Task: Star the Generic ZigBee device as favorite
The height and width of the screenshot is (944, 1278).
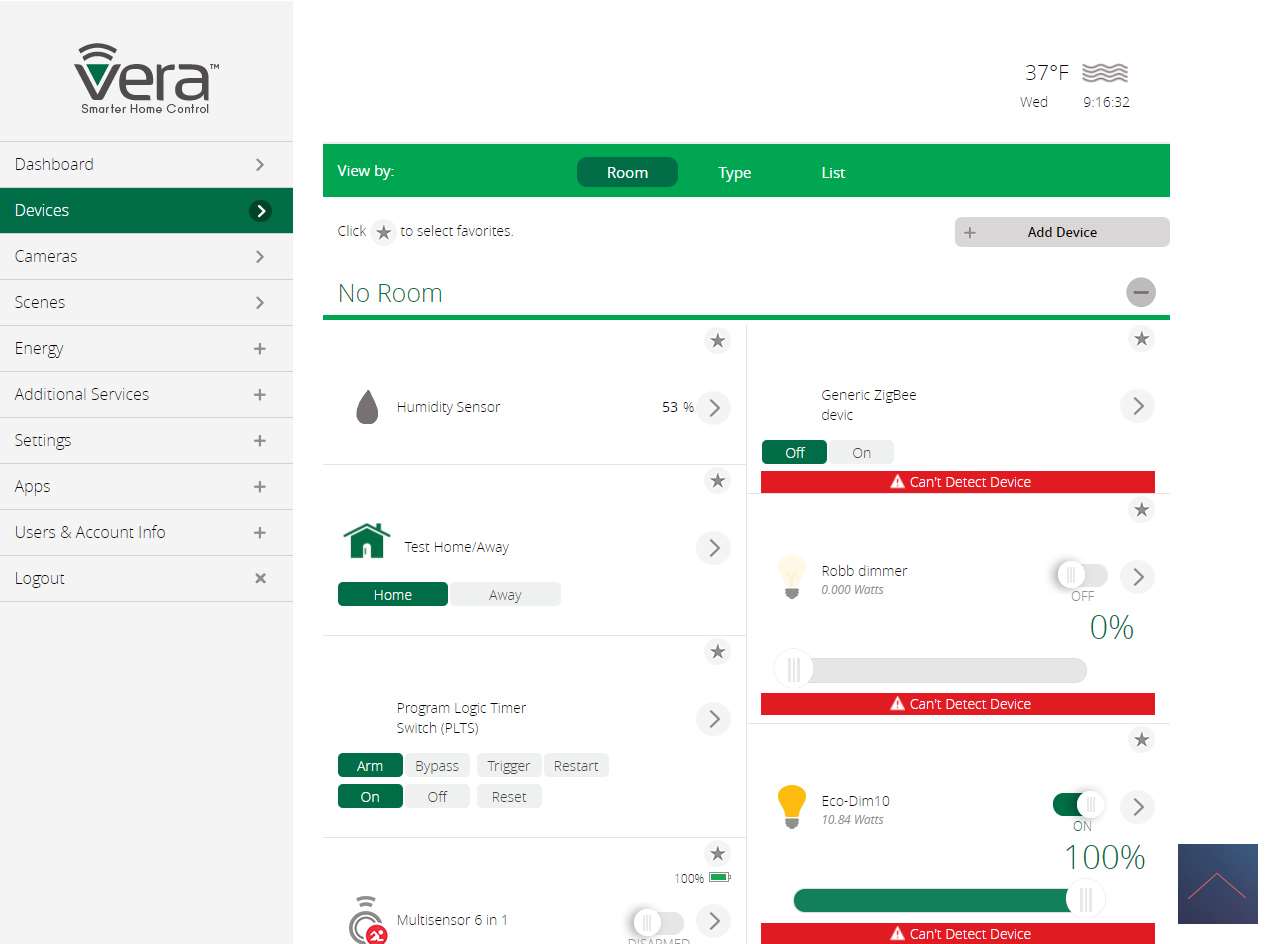Action: tap(1141, 339)
